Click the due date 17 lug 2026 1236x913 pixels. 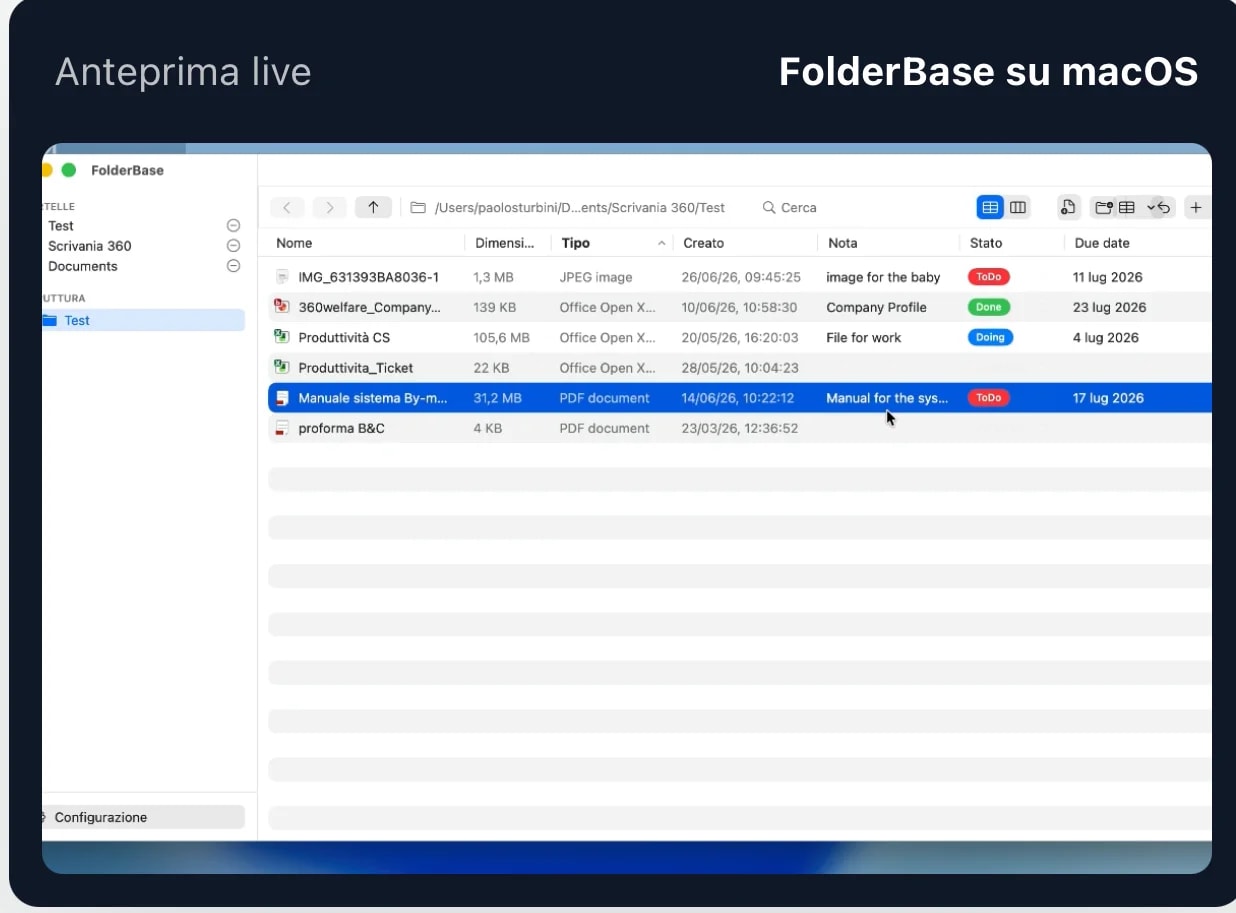pyautogui.click(x=1108, y=398)
